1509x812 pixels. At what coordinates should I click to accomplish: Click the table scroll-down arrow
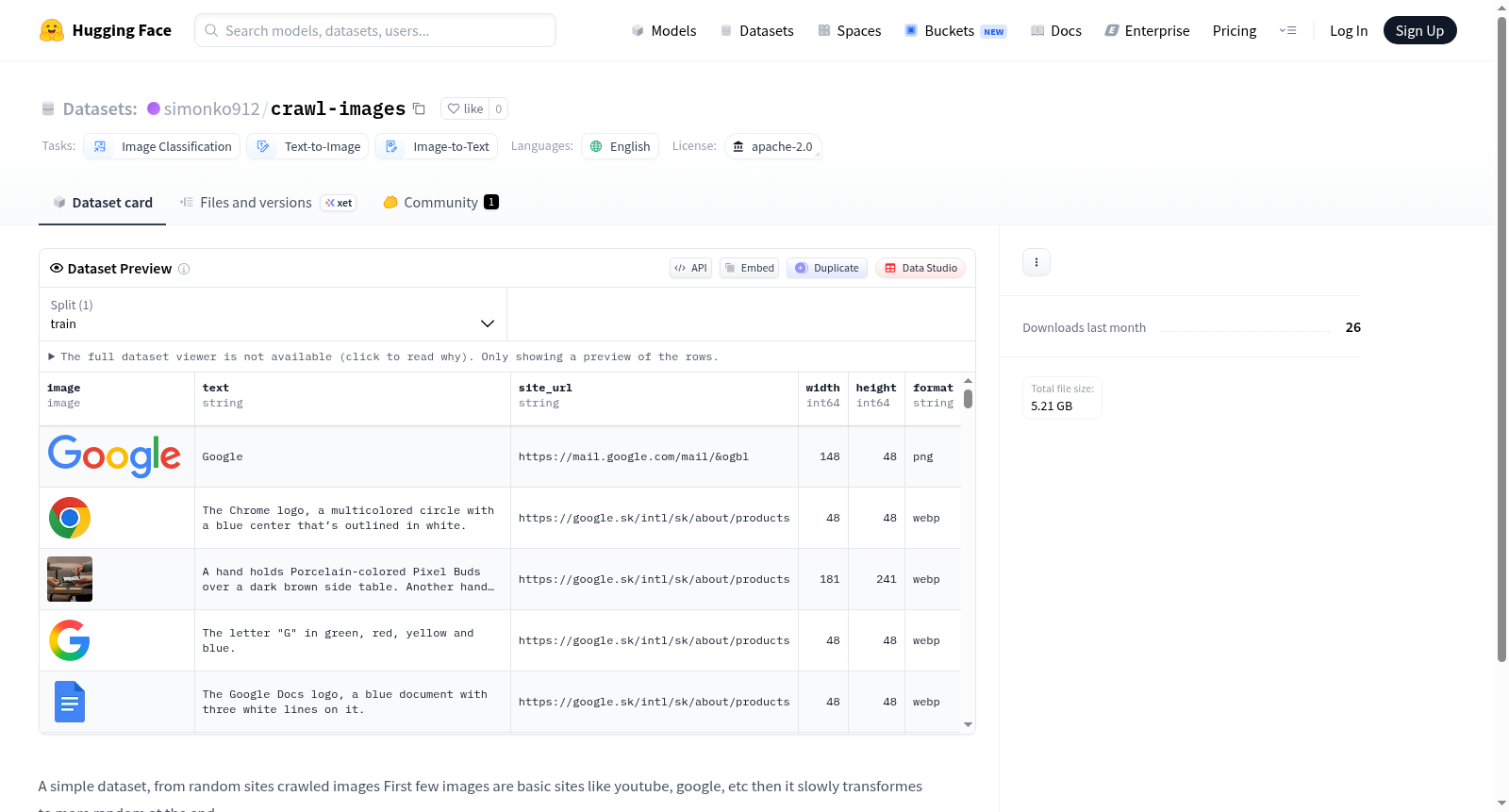968,725
